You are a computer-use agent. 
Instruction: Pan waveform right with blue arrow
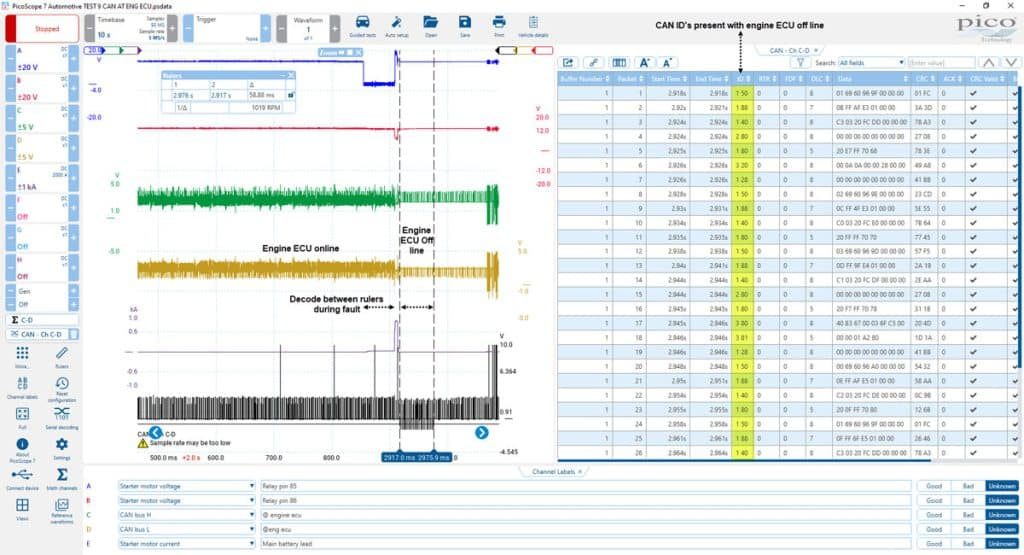pyautogui.click(x=481, y=432)
